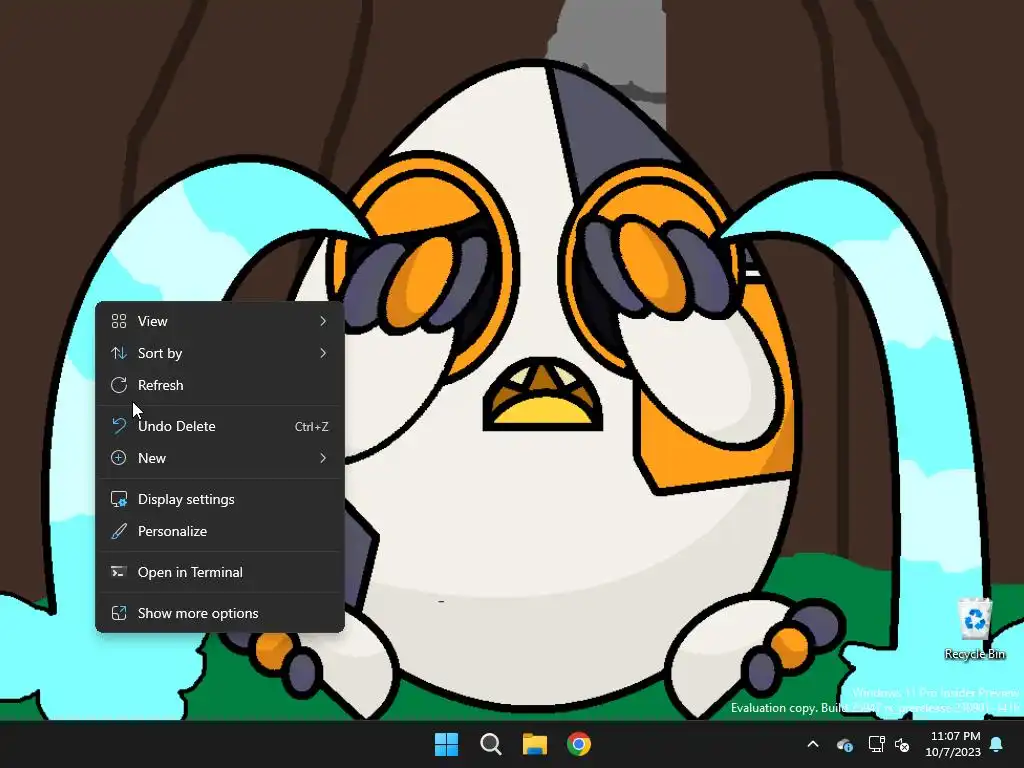This screenshot has height=768, width=1024.
Task: Click the View grid icon
Action: [119, 321]
